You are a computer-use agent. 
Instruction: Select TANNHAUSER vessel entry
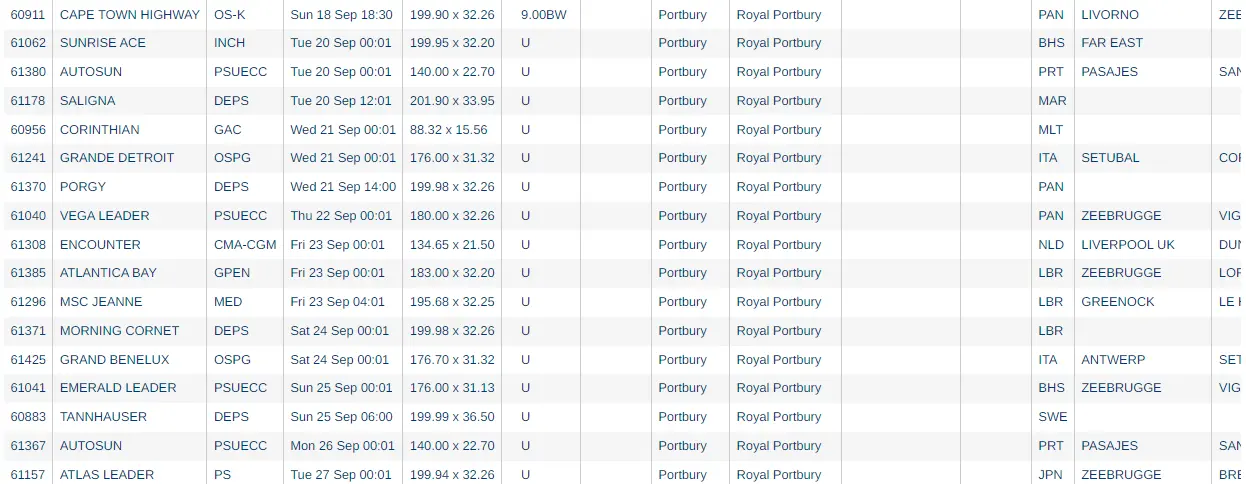click(x=103, y=417)
